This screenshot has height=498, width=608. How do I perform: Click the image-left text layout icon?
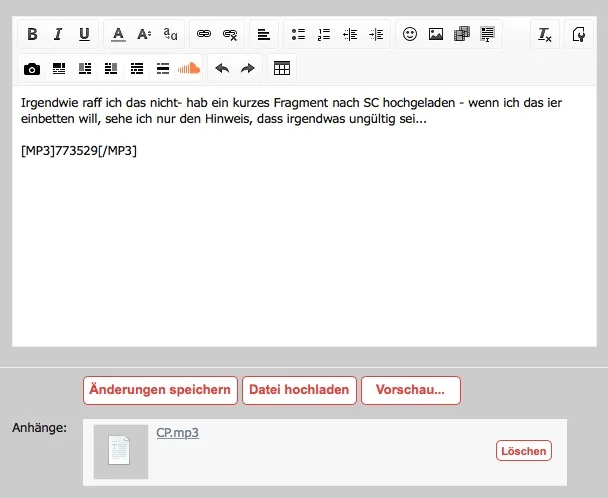coord(85,69)
